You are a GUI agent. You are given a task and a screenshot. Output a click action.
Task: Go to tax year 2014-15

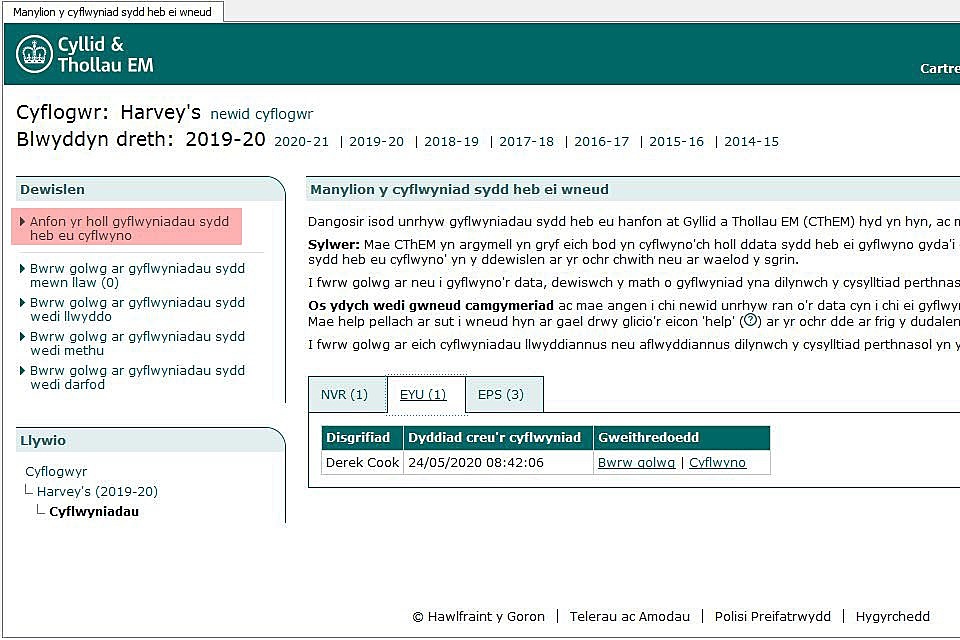(751, 142)
